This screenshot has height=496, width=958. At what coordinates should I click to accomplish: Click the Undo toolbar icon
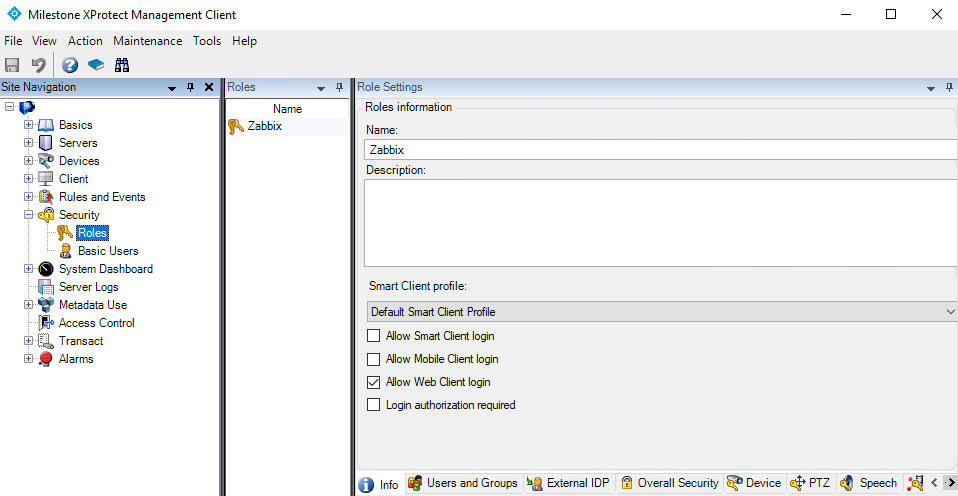pos(38,65)
